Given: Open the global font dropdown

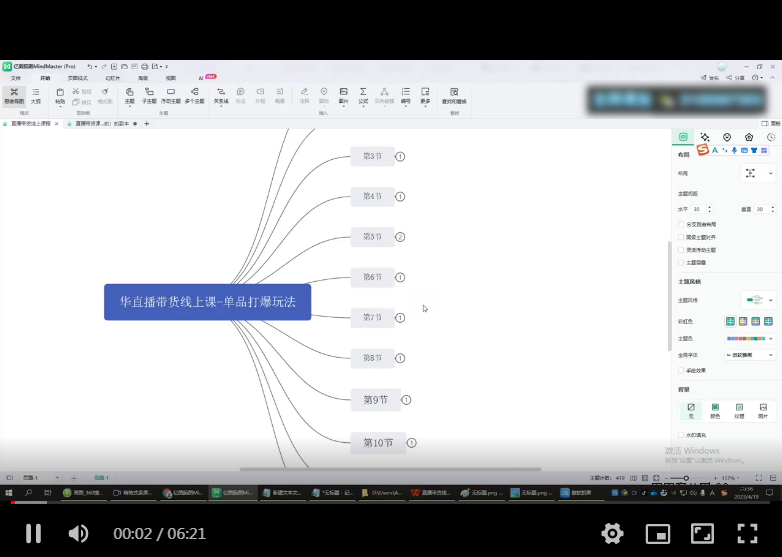Looking at the screenshot, I should click(750, 355).
